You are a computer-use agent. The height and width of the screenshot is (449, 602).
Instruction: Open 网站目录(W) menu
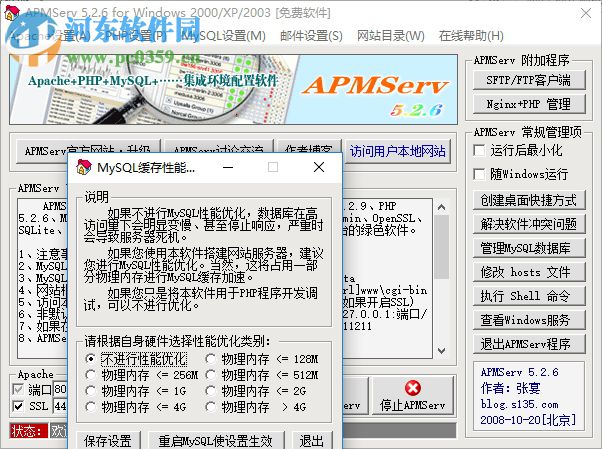390,36
